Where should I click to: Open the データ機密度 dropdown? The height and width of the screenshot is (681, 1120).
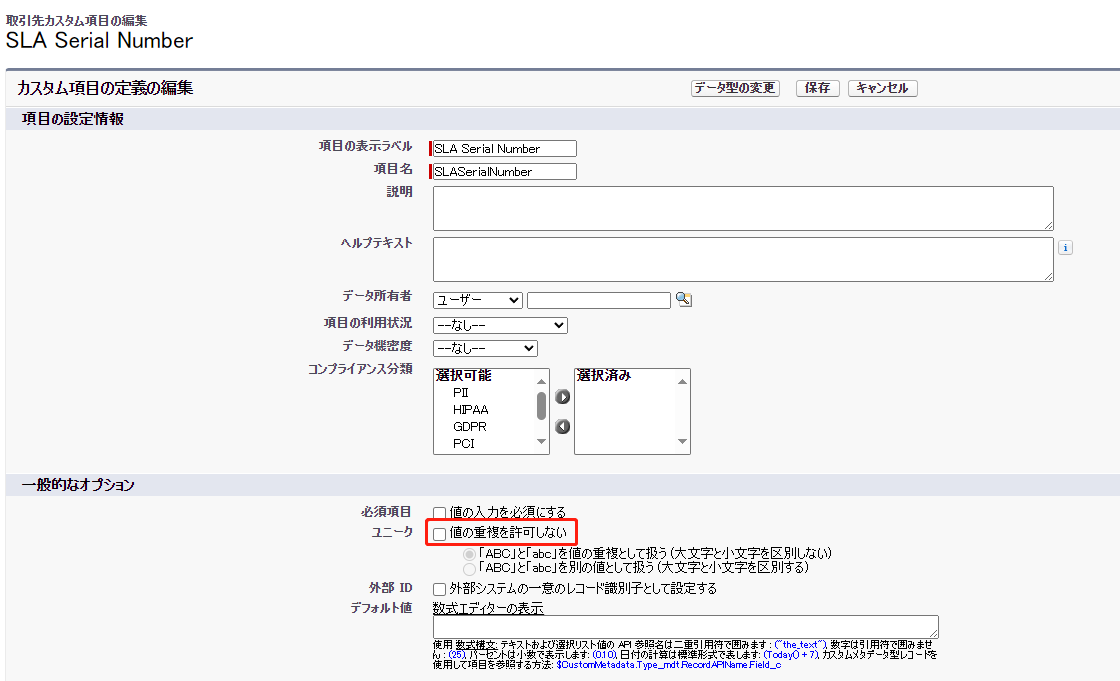(485, 348)
